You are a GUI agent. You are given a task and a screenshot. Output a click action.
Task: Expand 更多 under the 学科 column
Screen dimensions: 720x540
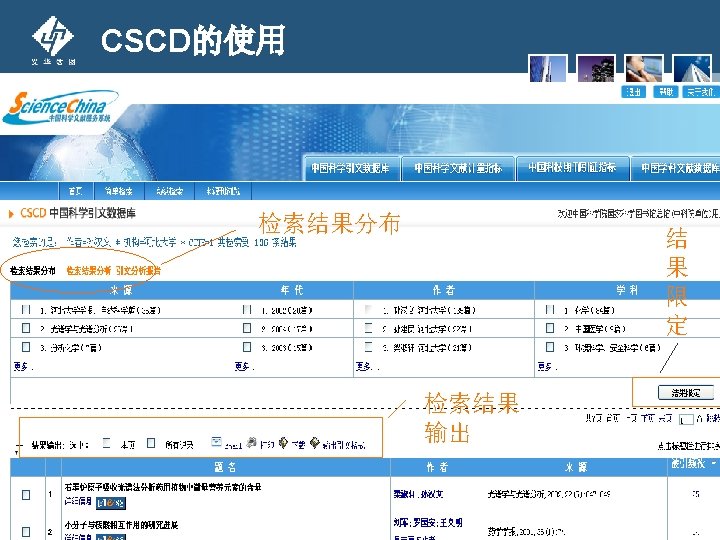tap(545, 366)
